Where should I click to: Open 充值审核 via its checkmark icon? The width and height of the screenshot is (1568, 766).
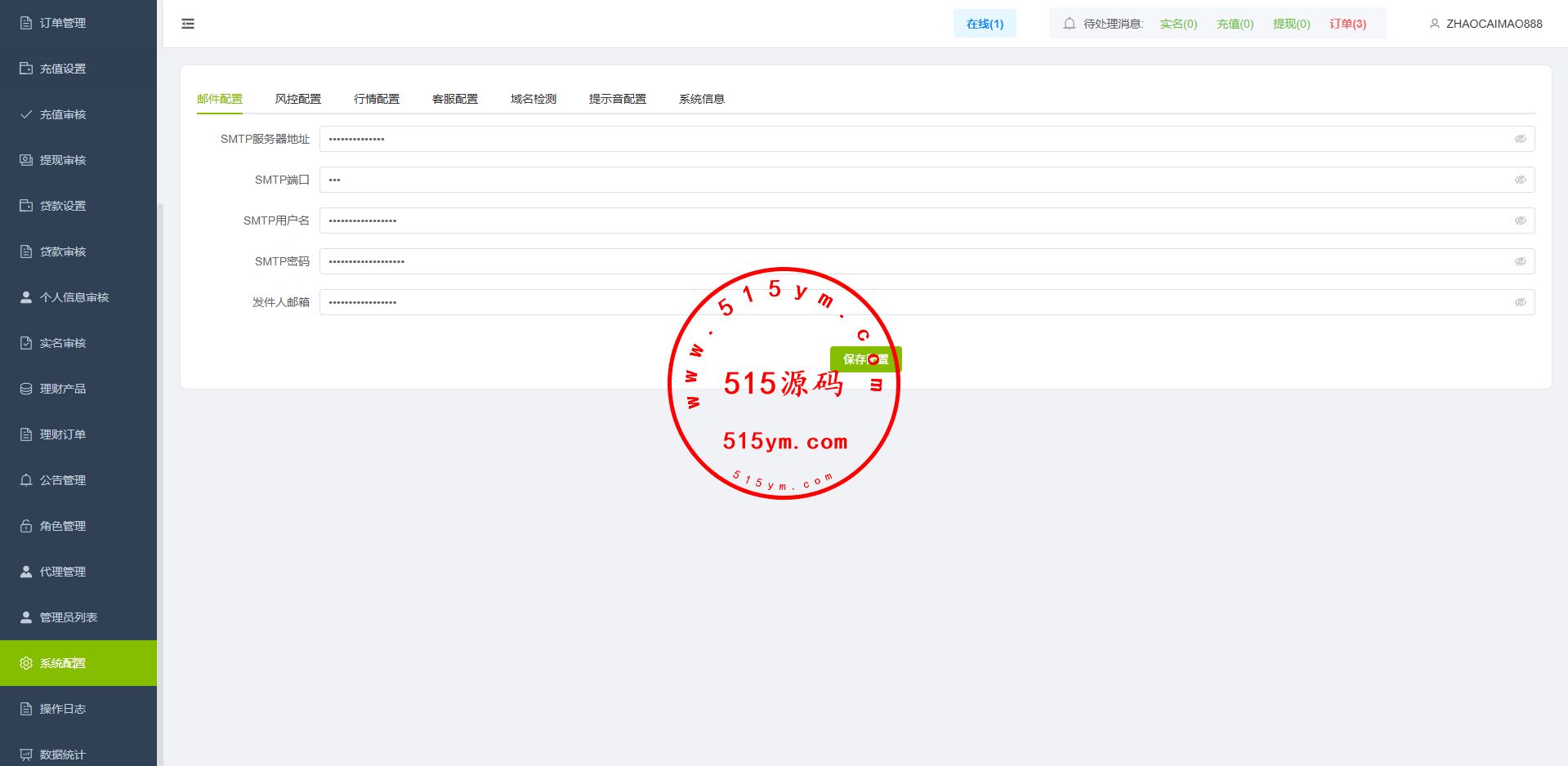coord(26,114)
